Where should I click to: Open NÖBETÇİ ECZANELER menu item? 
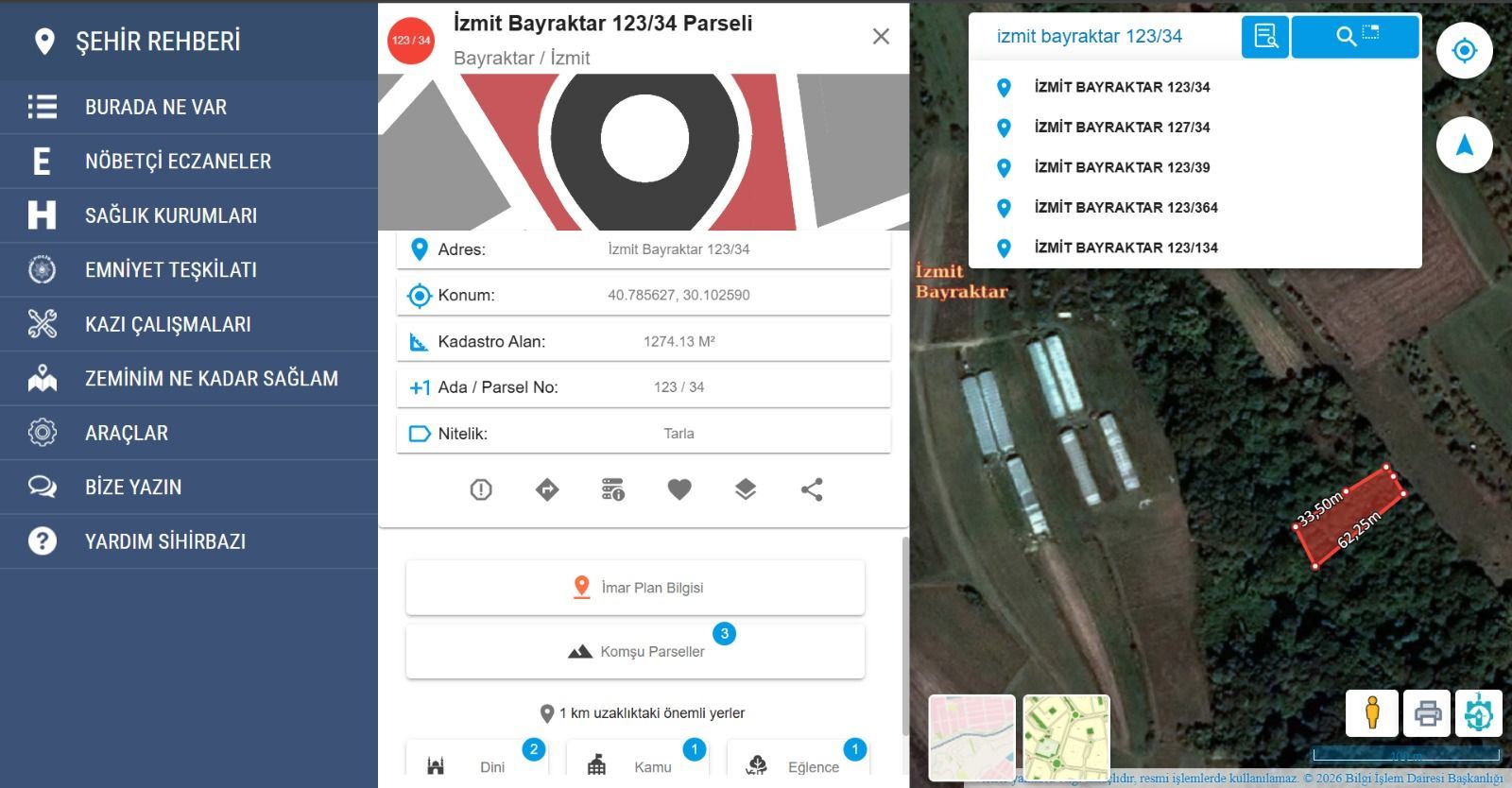[178, 162]
